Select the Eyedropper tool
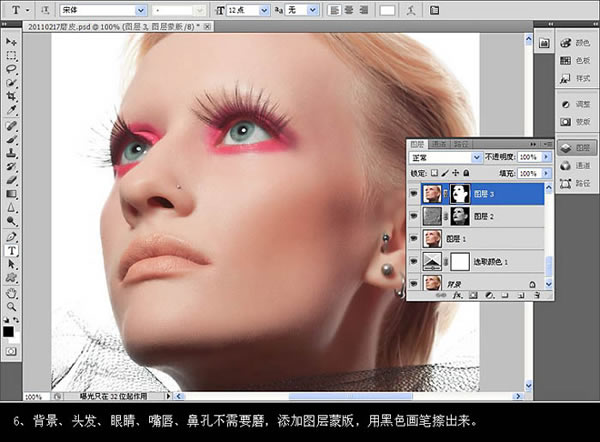The image size is (600, 442). pyautogui.click(x=11, y=110)
